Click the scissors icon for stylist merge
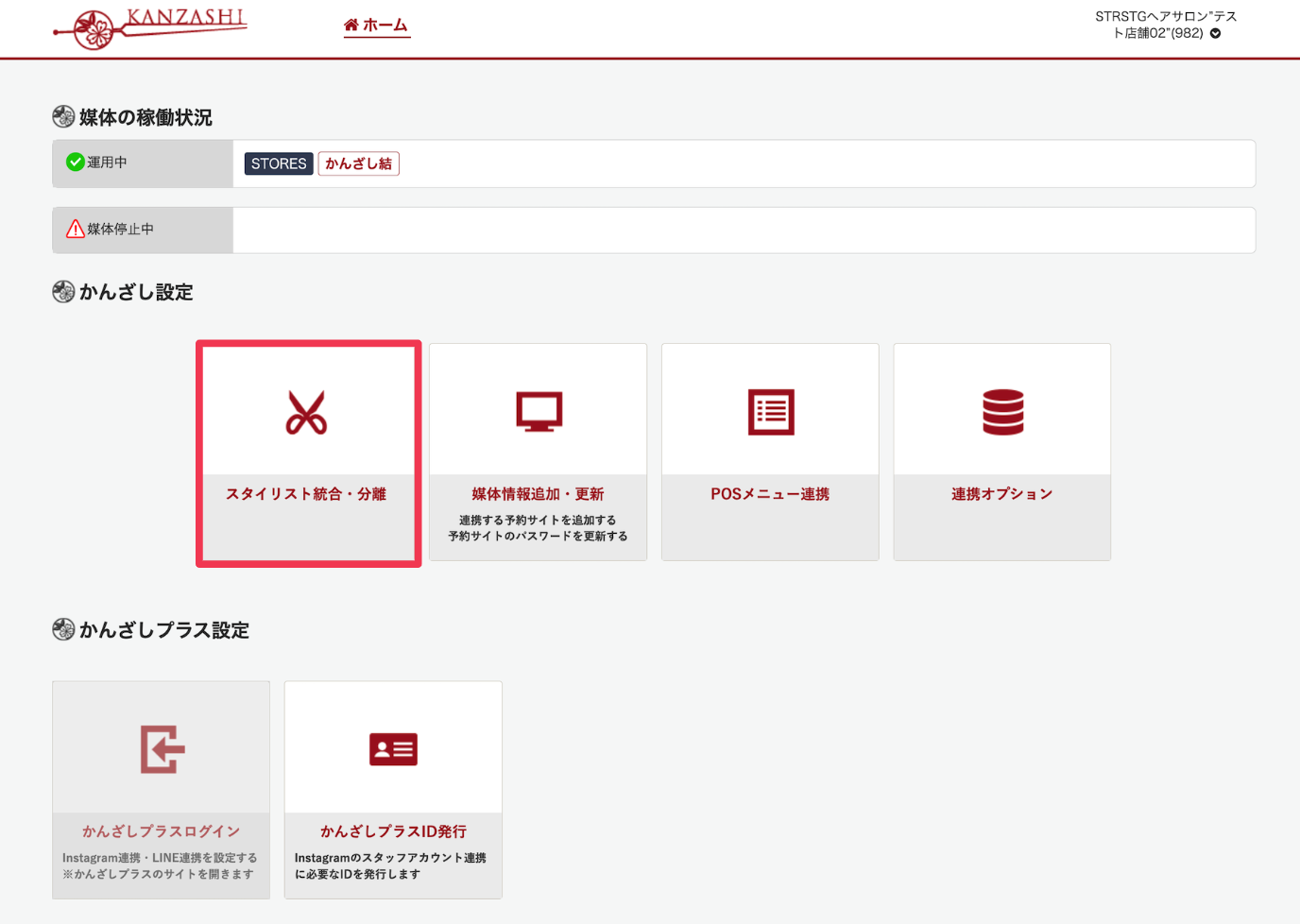This screenshot has height=924, width=1300. [x=307, y=412]
